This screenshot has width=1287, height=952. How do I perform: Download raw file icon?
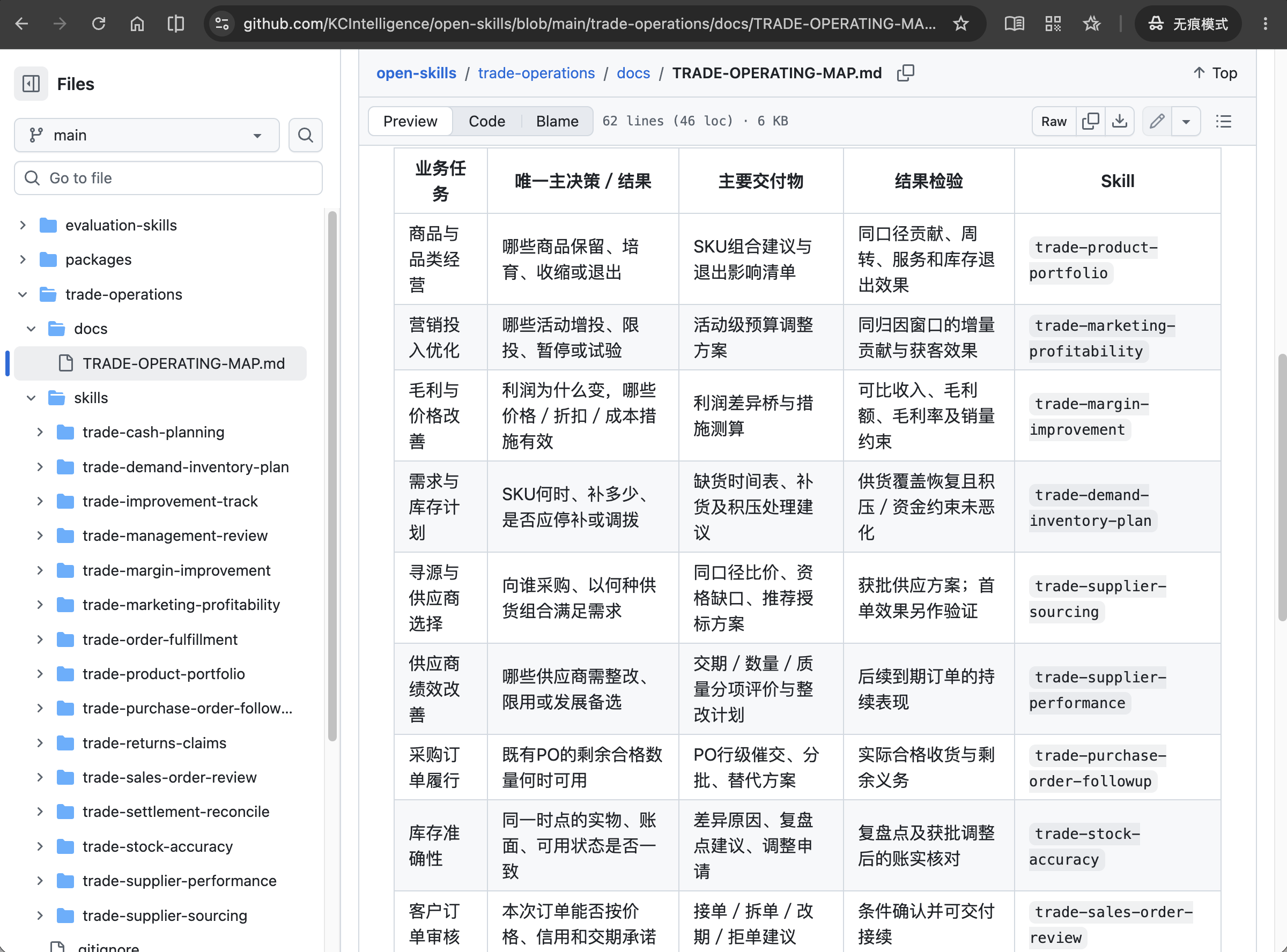[1120, 121]
